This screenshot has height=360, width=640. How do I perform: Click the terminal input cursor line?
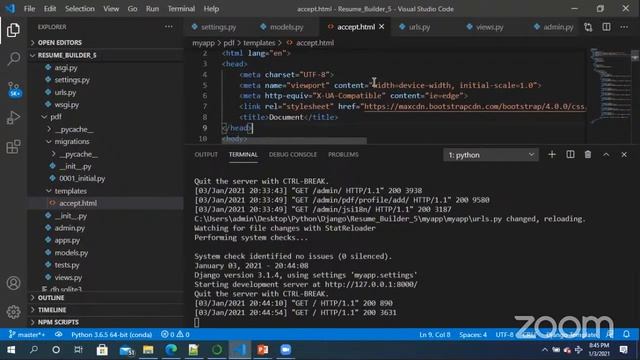click(x=197, y=322)
